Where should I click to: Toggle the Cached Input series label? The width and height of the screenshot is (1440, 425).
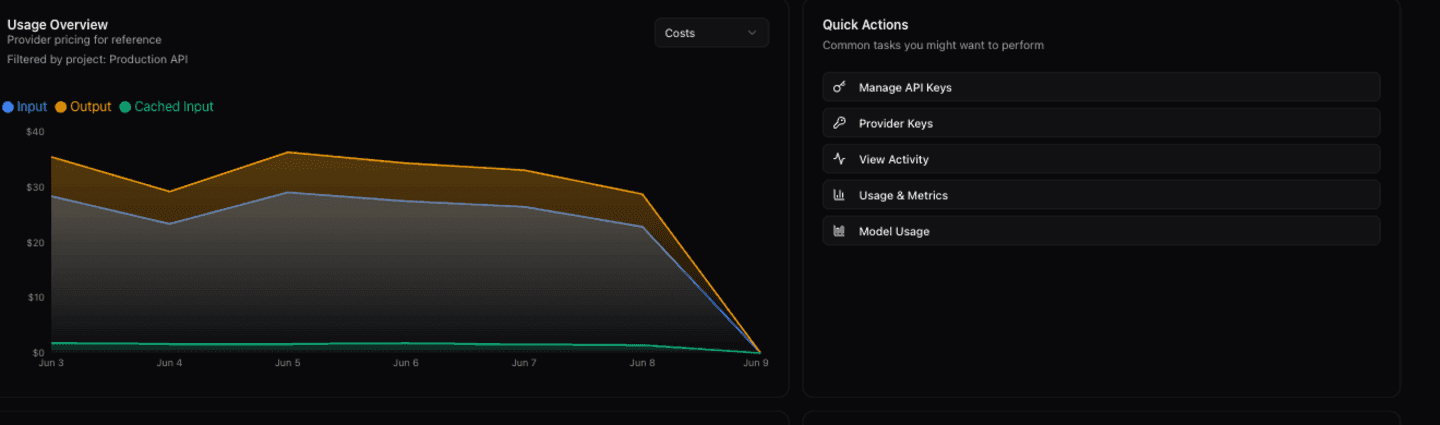174,107
